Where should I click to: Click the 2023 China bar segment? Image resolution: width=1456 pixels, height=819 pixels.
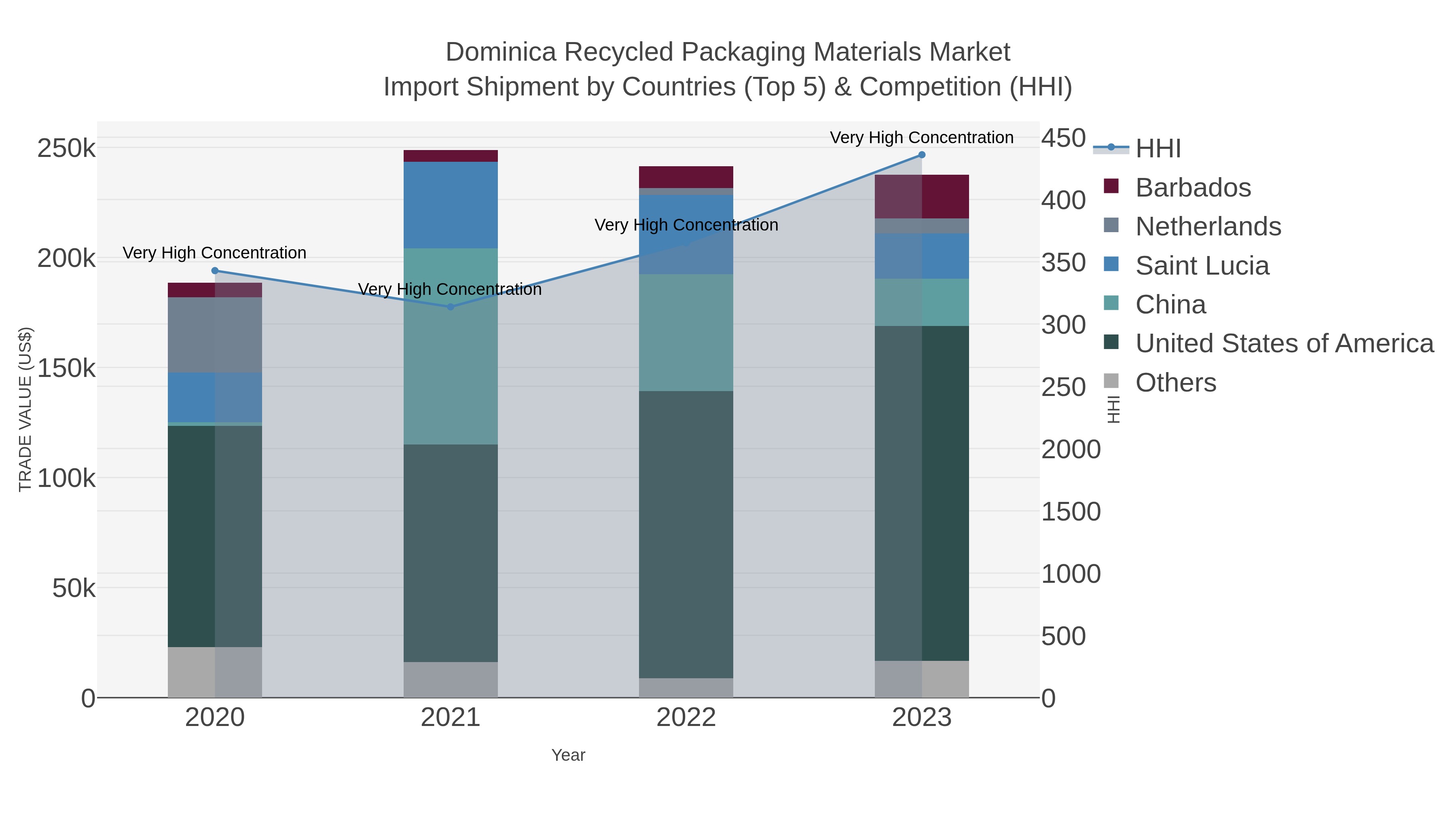pyautogui.click(x=922, y=303)
